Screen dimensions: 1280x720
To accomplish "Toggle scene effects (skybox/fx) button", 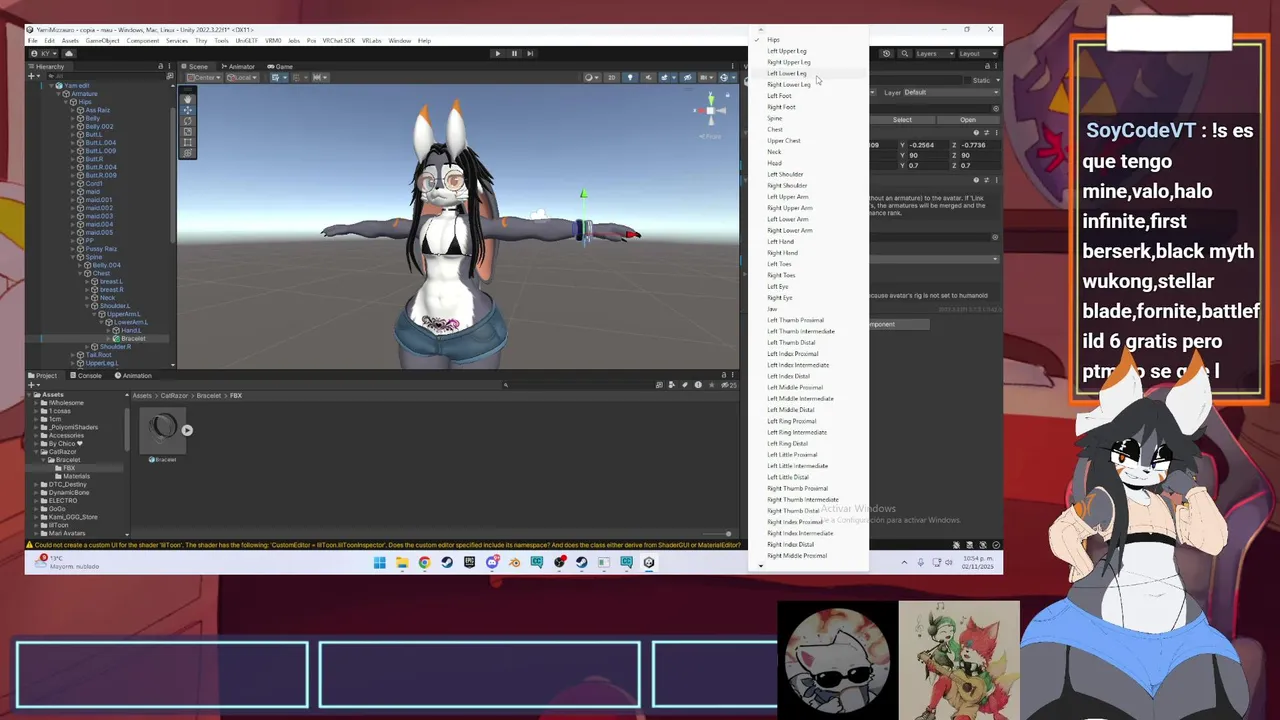I will (x=666, y=77).
